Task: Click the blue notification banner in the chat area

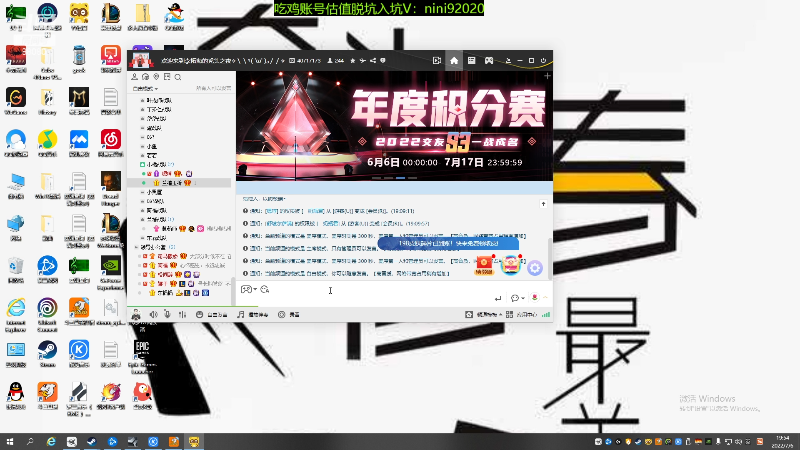Action: (x=448, y=243)
